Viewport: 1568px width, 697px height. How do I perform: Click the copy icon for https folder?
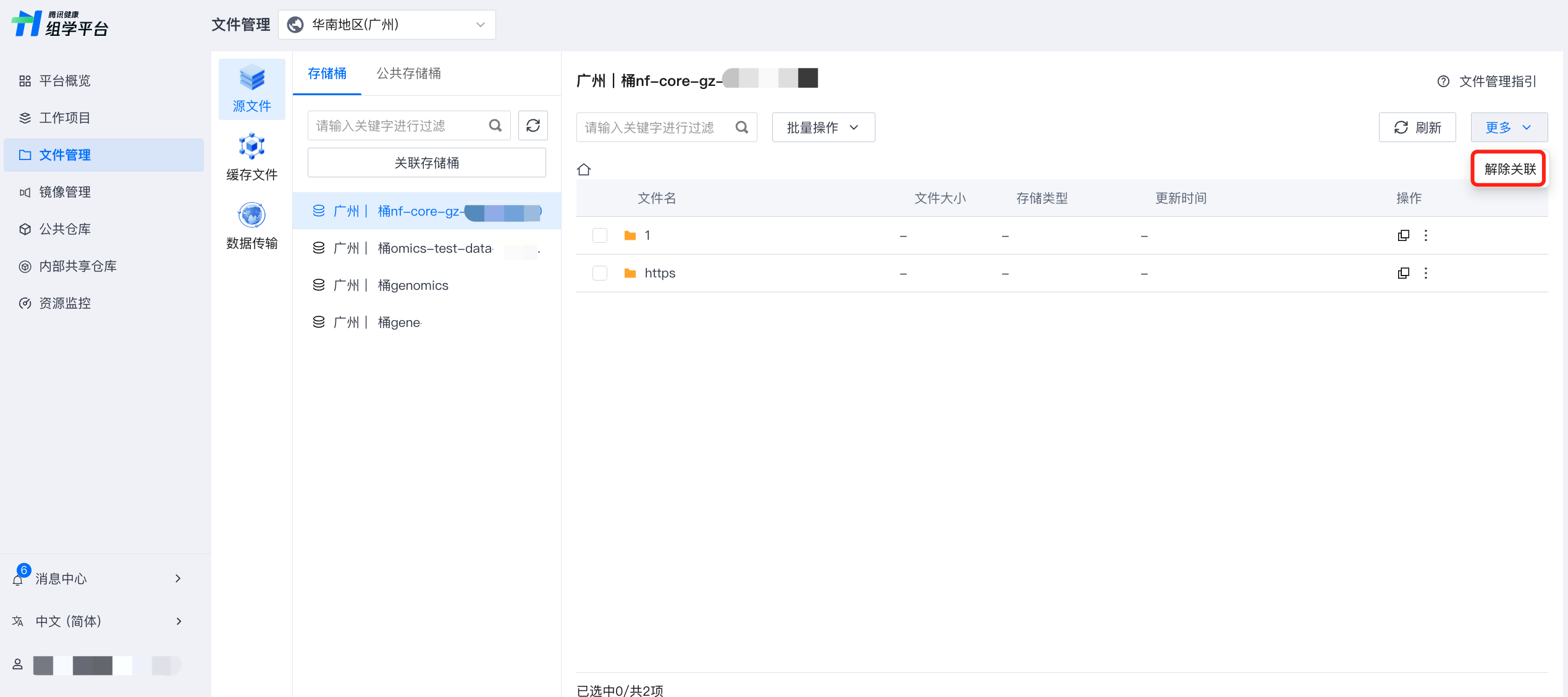coord(1403,273)
